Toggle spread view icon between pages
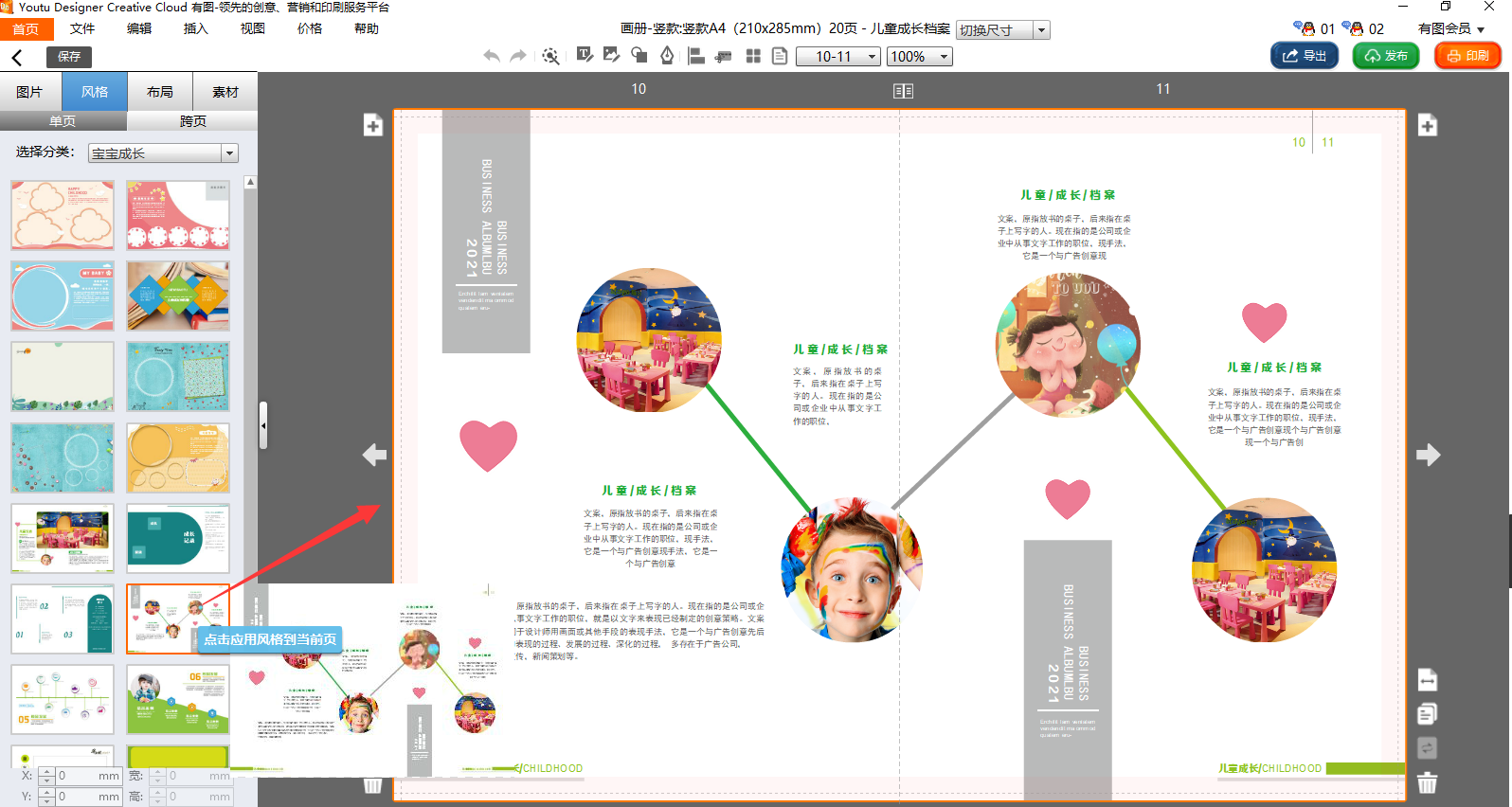Screen dimensions: 1512x807 903,91
